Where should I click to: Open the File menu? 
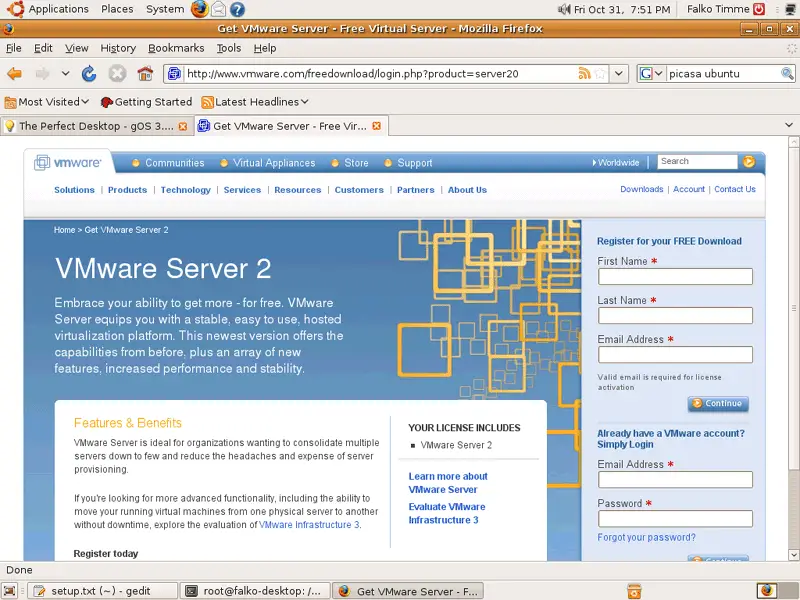click(x=14, y=48)
